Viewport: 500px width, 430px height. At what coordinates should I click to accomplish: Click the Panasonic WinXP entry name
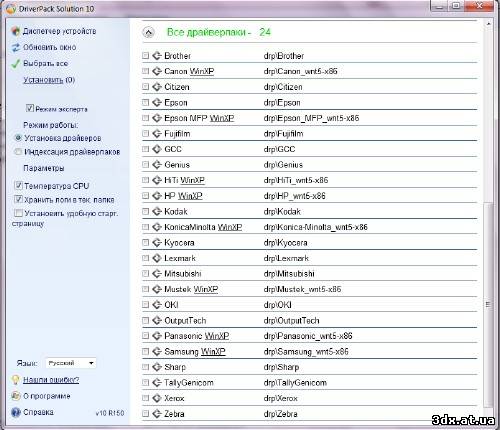click(x=197, y=336)
